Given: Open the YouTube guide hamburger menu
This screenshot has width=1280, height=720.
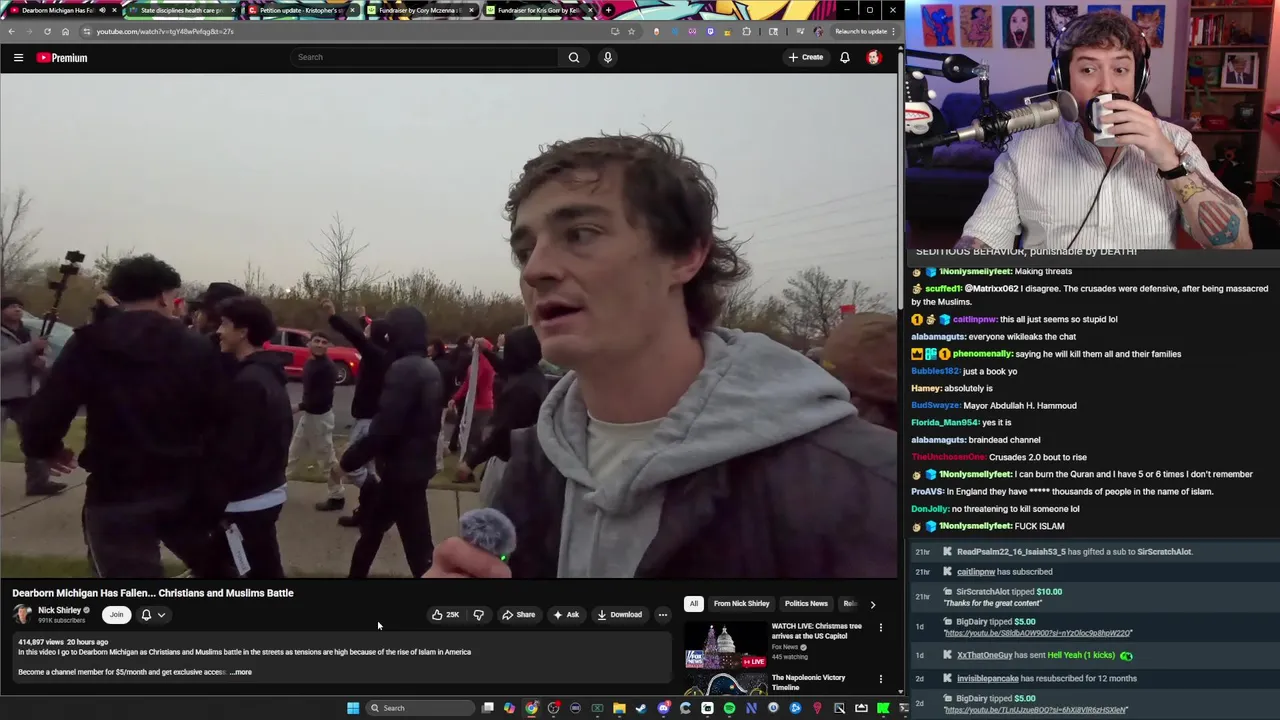Looking at the screenshot, I should click(x=18, y=58).
